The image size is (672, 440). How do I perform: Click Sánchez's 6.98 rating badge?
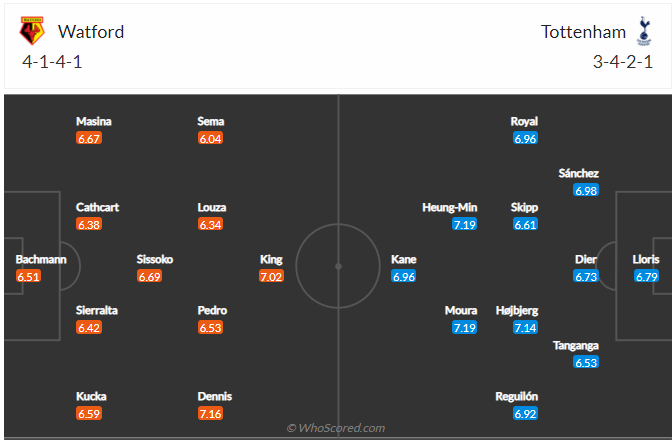[x=586, y=190]
